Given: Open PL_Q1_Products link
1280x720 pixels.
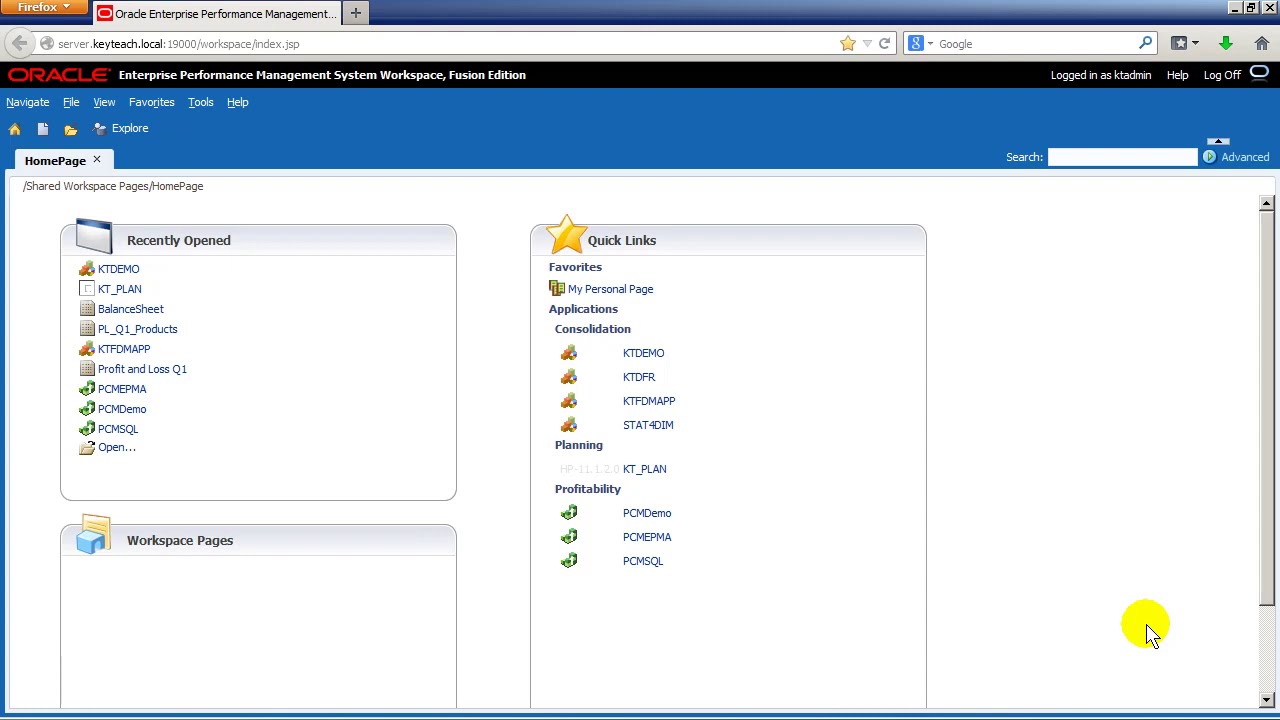Looking at the screenshot, I should point(138,329).
